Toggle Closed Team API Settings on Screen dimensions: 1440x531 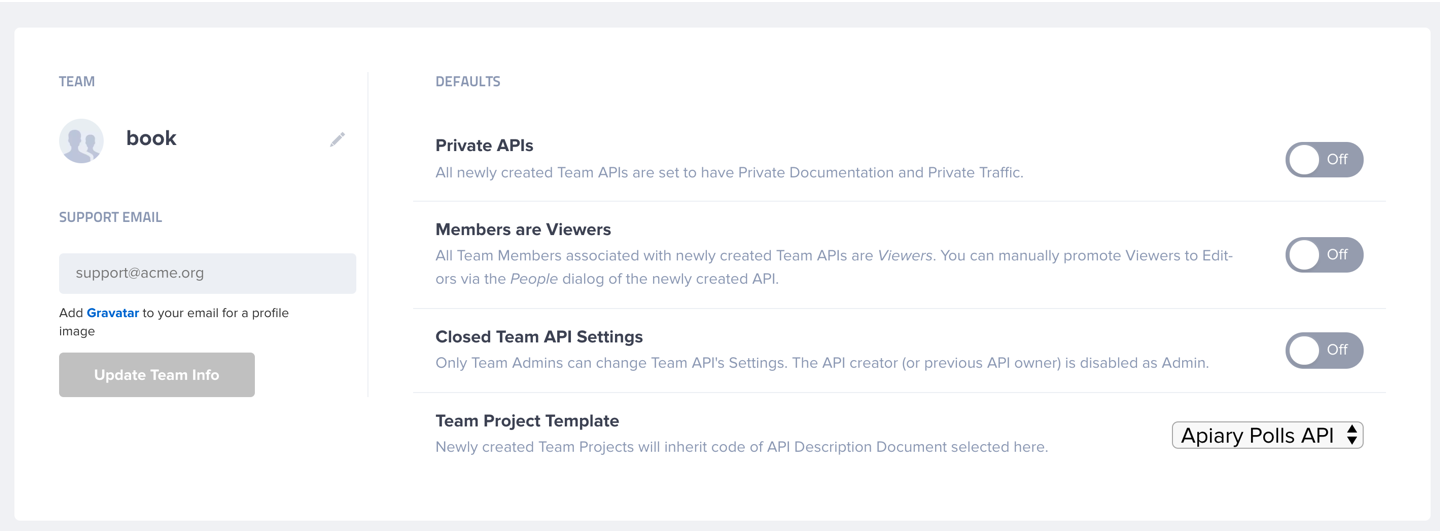pyautogui.click(x=1324, y=350)
